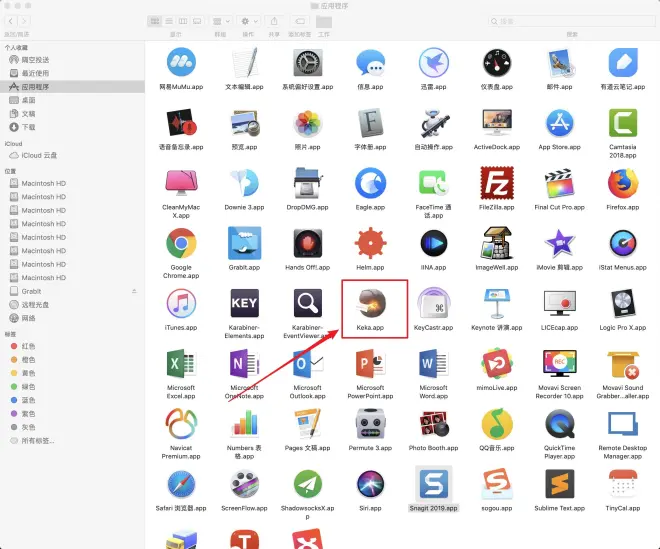Viewport: 660px width, 549px height.
Task: Select Permute 3.app icon
Action: click(x=370, y=424)
